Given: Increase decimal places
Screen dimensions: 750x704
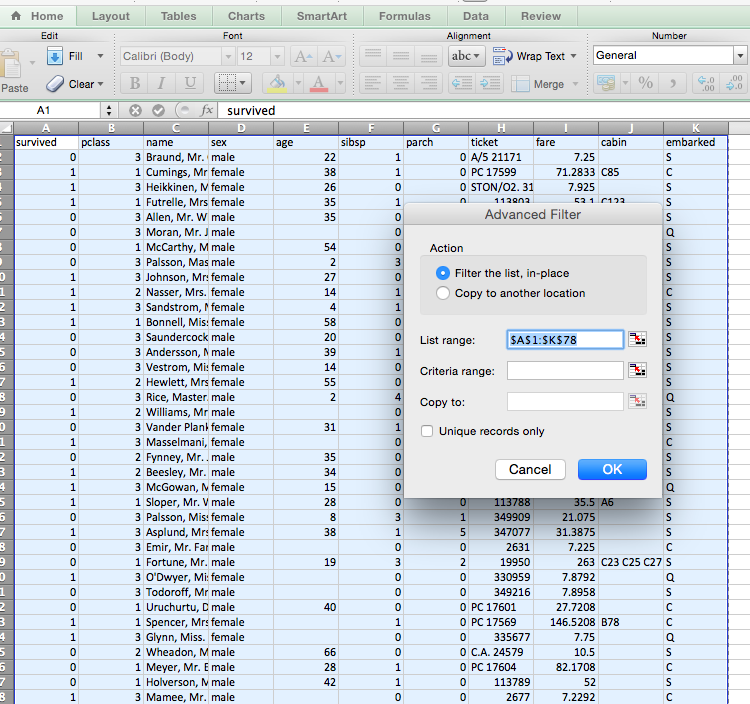Looking at the screenshot, I should click(x=706, y=84).
